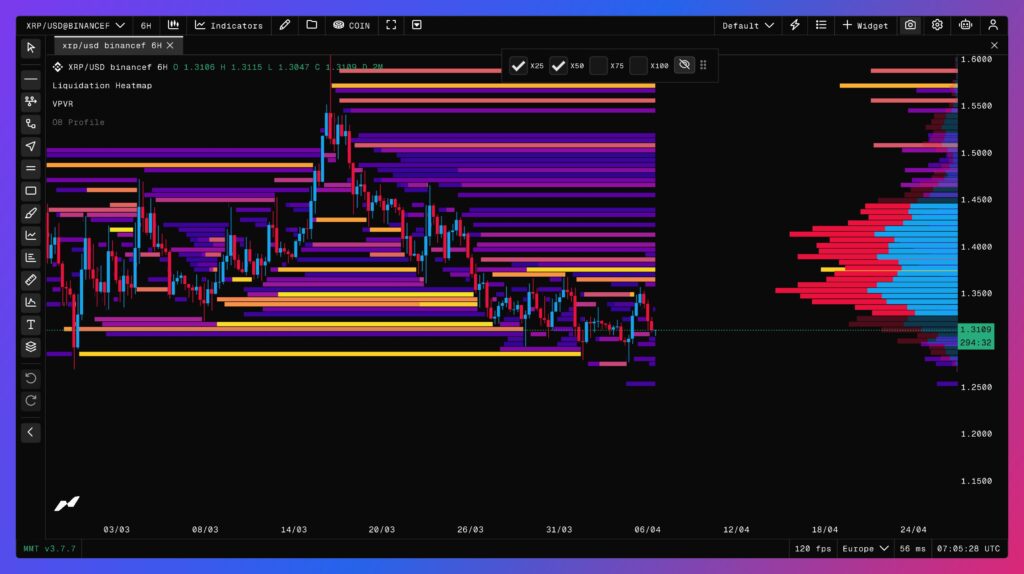Click the 20/03 date axis label

381,530
